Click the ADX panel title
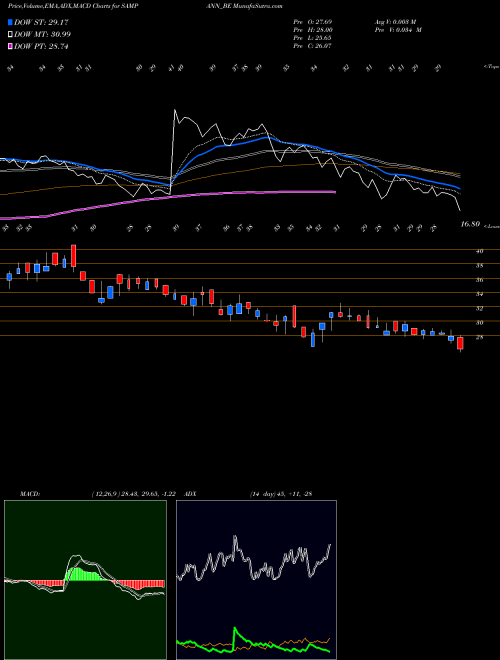This screenshot has width=500, height=660. [190, 494]
